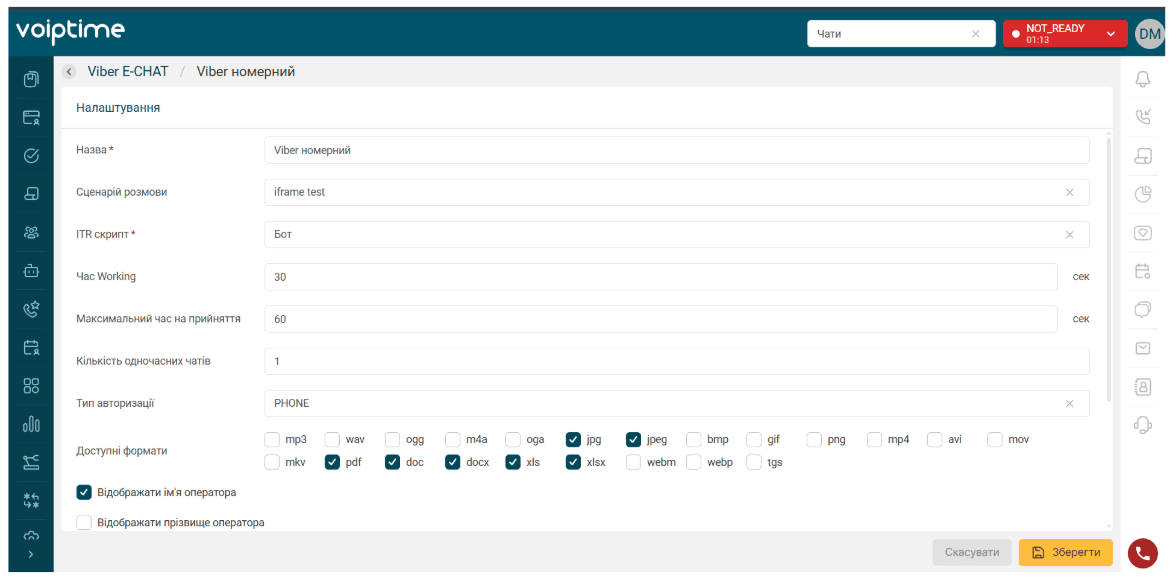Image resolution: width=1173 pixels, height=582 pixels.
Task: Click the red phone dialer button
Action: point(1142,553)
